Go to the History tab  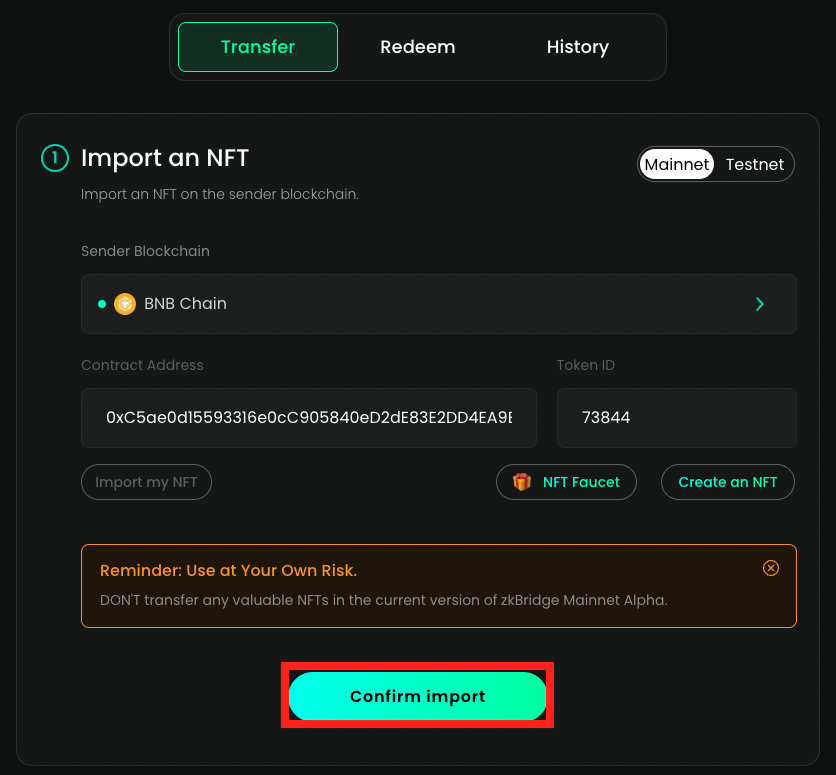pyautogui.click(x=577, y=47)
